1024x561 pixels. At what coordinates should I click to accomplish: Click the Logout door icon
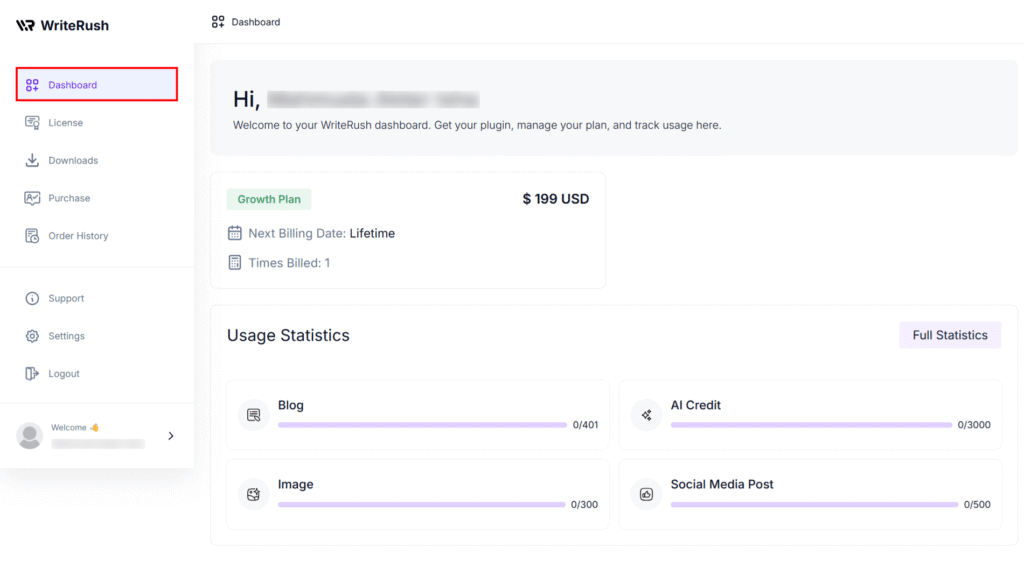coord(32,374)
